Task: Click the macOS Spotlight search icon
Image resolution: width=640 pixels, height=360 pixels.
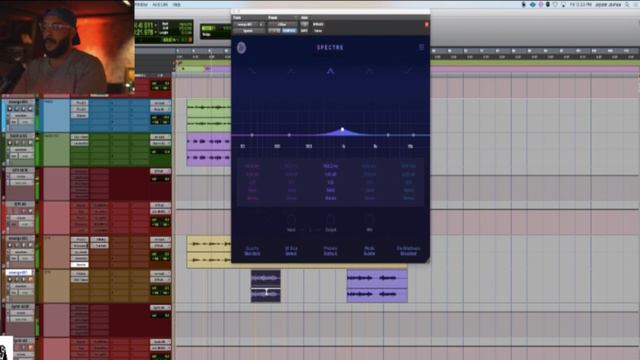Action: [x=627, y=4]
